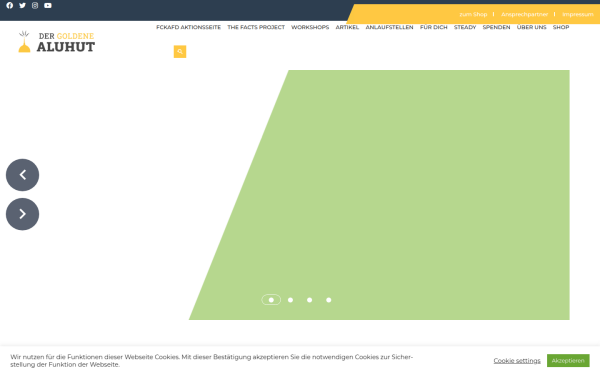Open Anlaufstellen menu item
Screen dimensions: 600x375
coord(389,27)
